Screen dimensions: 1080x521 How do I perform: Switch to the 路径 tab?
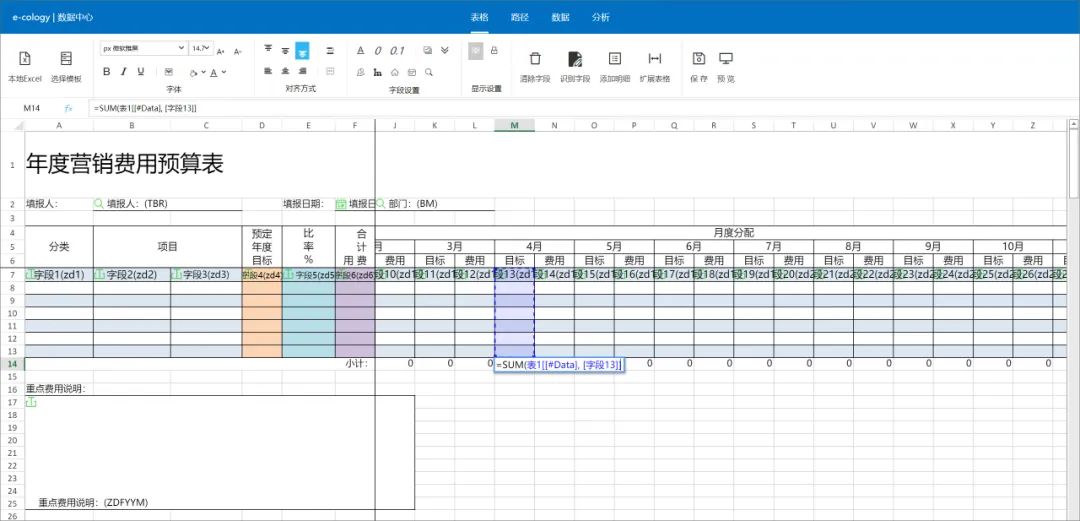tap(520, 17)
